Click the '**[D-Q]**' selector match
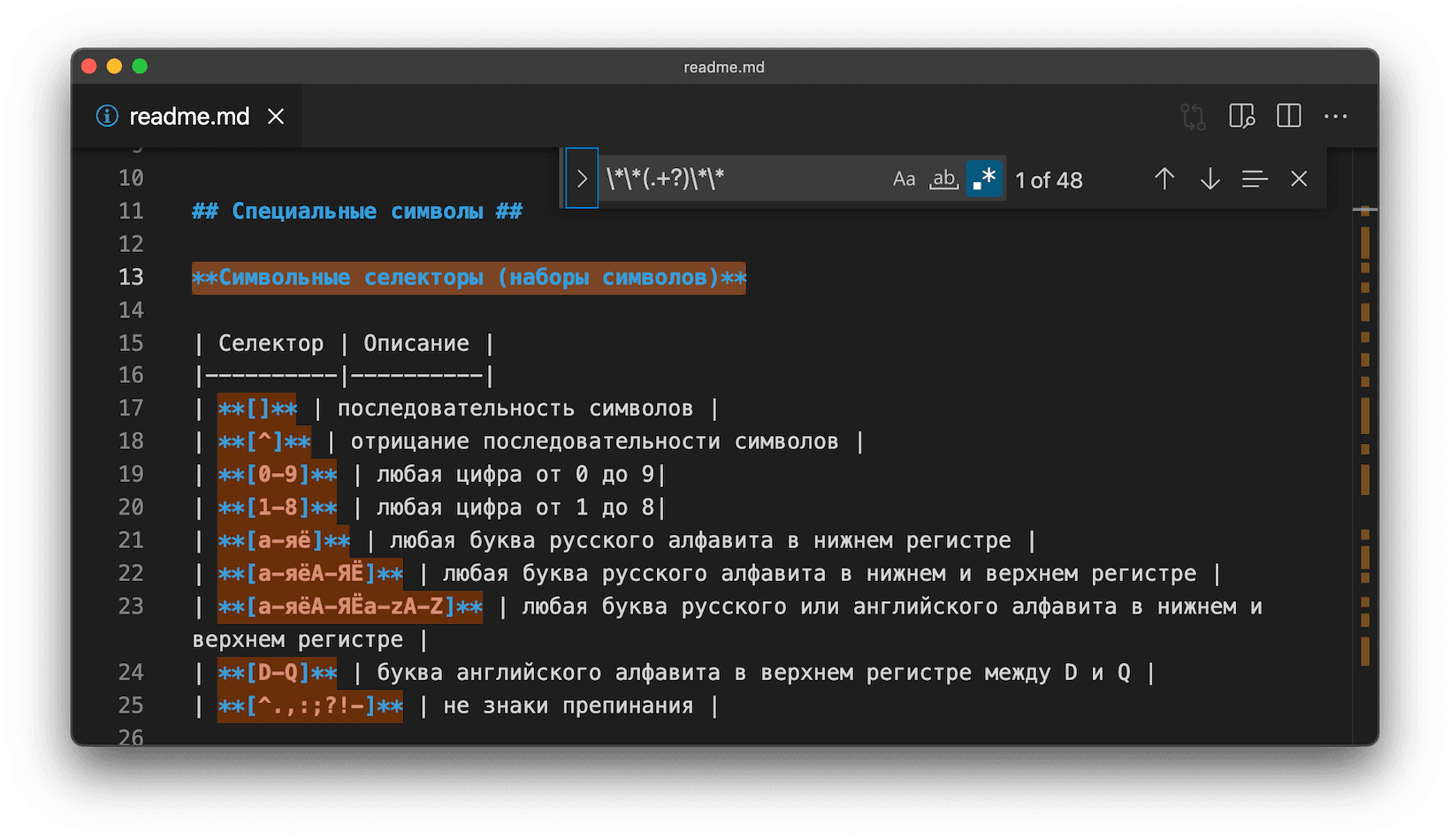Screen dimensions: 1450x840 (x=278, y=673)
